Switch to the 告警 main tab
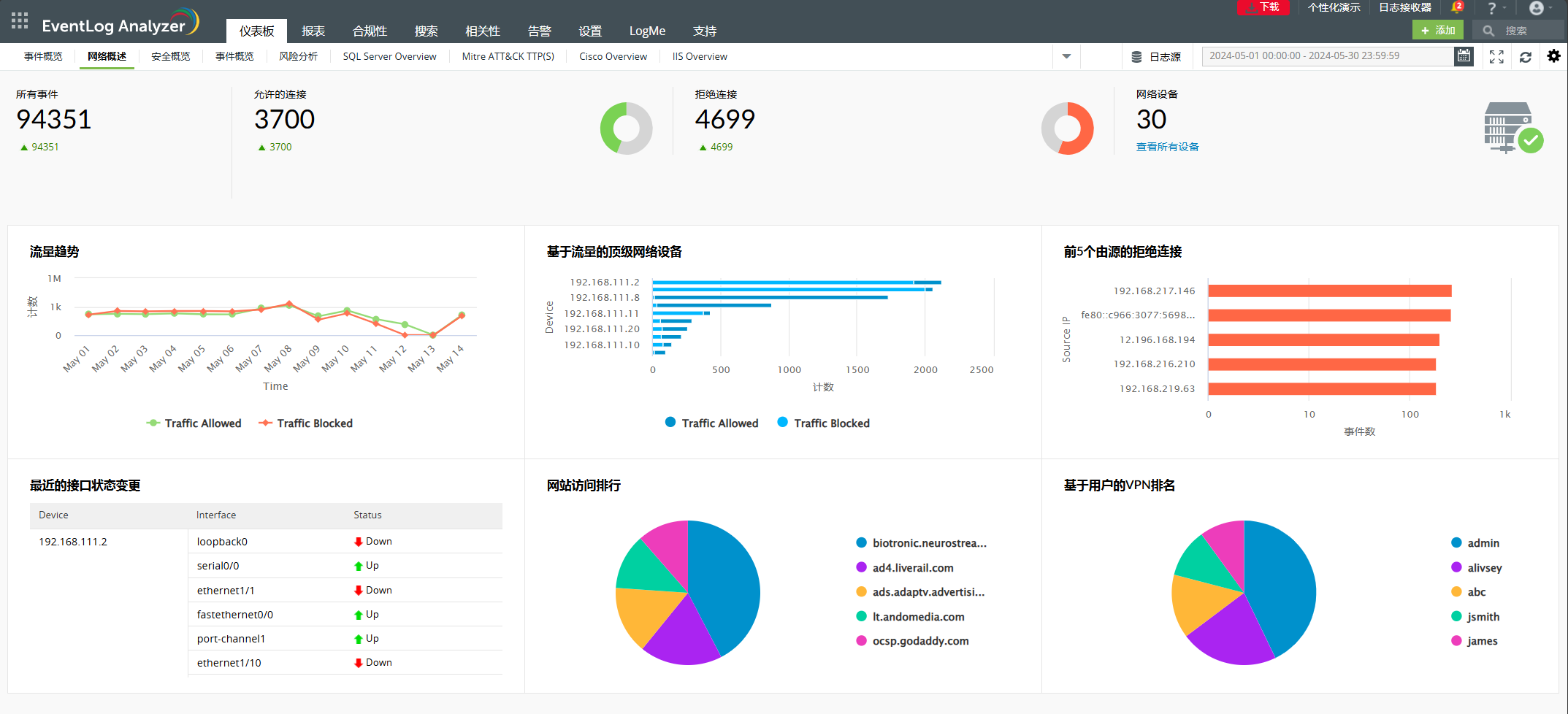 pyautogui.click(x=539, y=31)
